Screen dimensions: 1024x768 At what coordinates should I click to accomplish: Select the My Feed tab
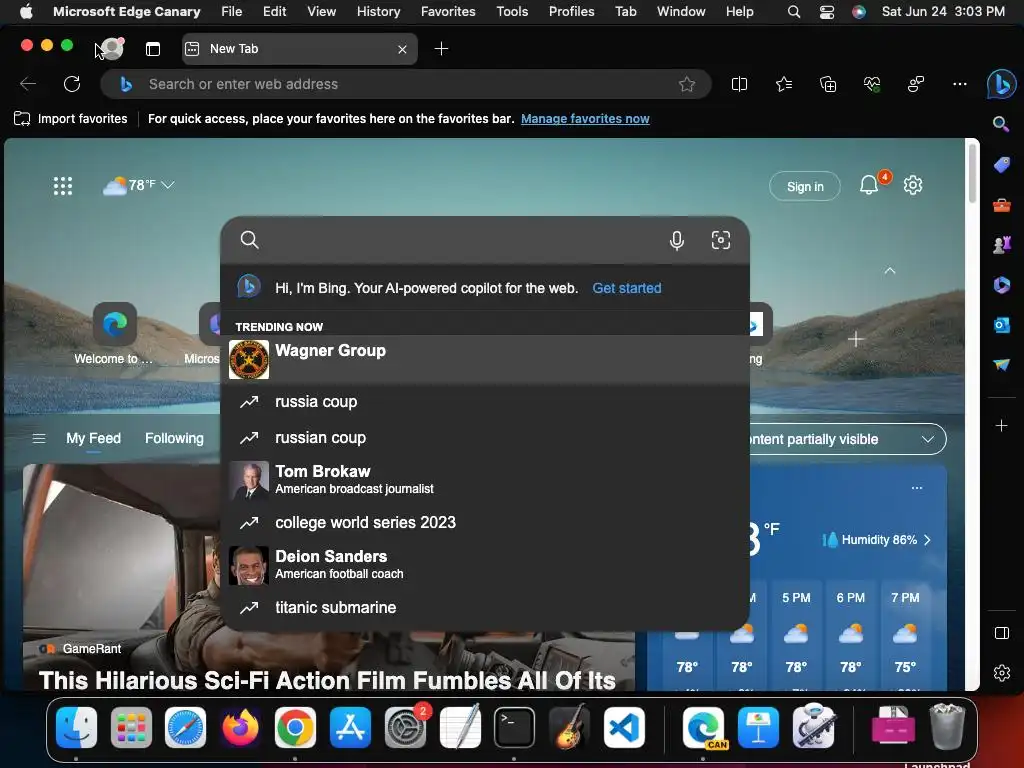tap(93, 438)
